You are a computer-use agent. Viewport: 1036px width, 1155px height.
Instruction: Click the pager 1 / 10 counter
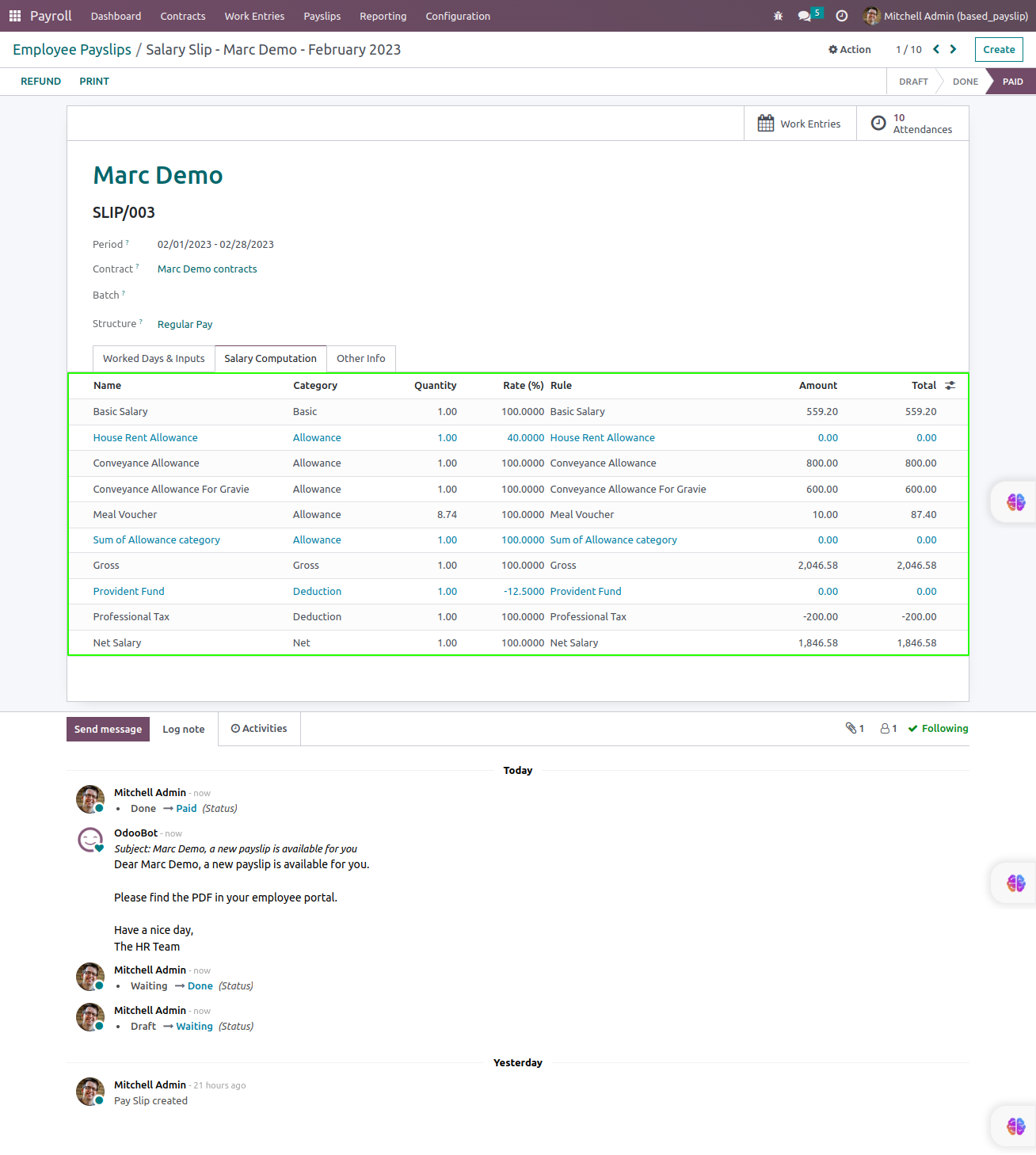tap(908, 49)
